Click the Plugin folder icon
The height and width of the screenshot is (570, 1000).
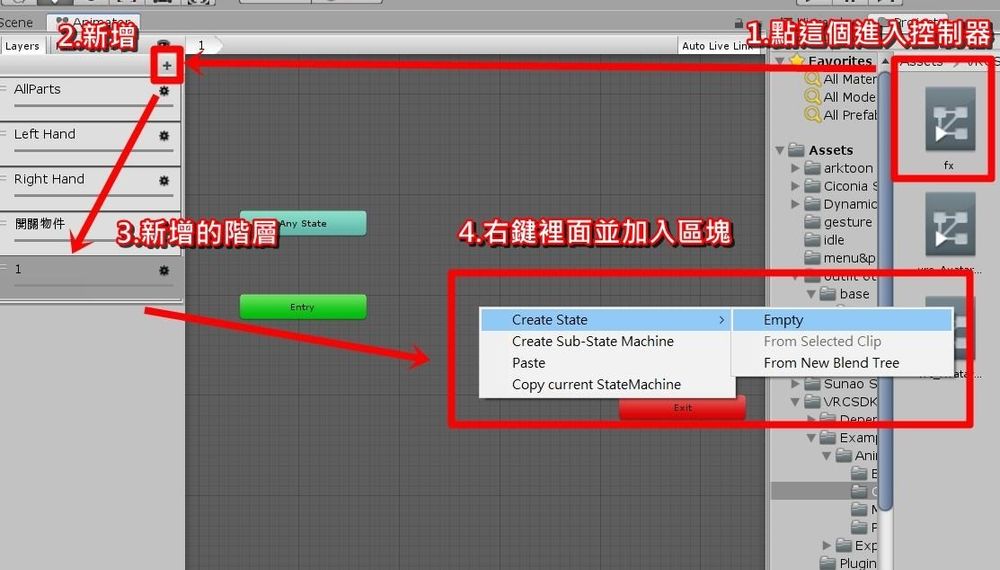(828, 563)
